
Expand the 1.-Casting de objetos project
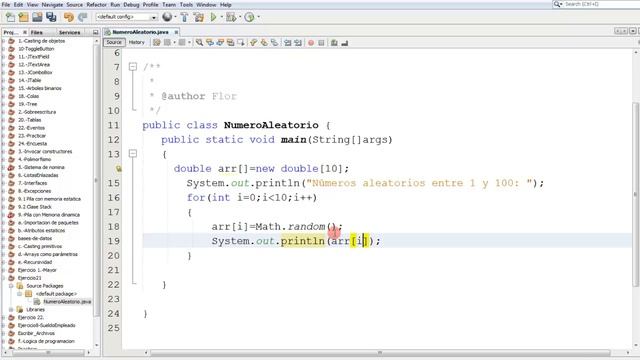4,41
